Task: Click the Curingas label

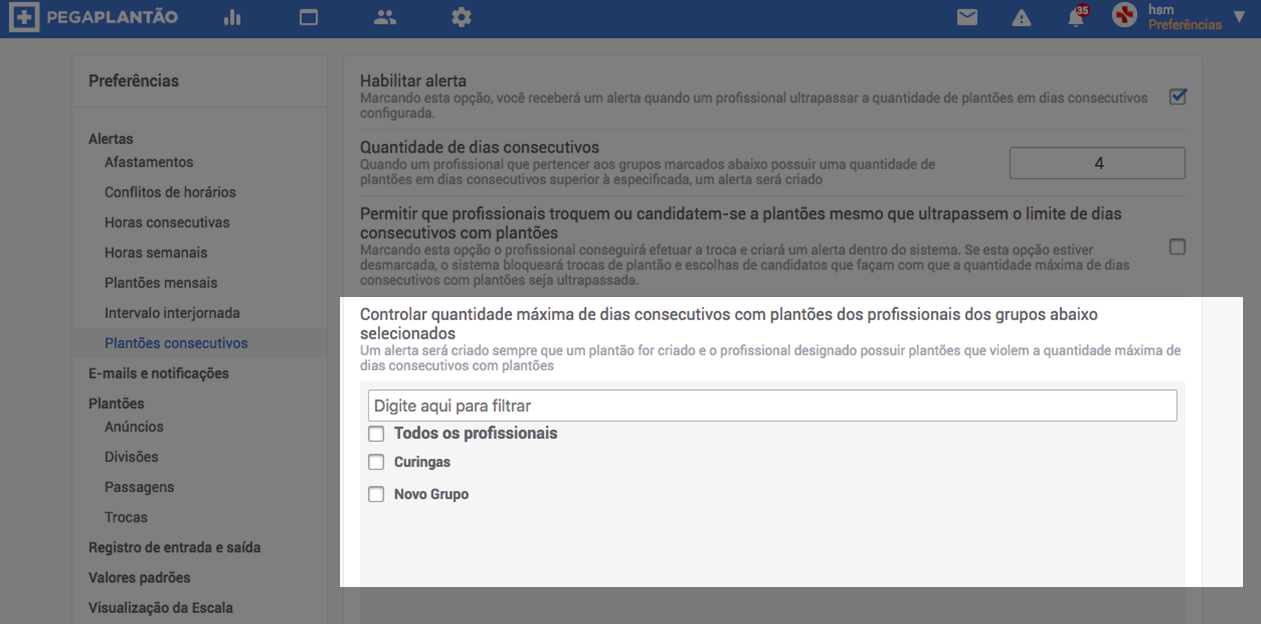Action: [422, 463]
